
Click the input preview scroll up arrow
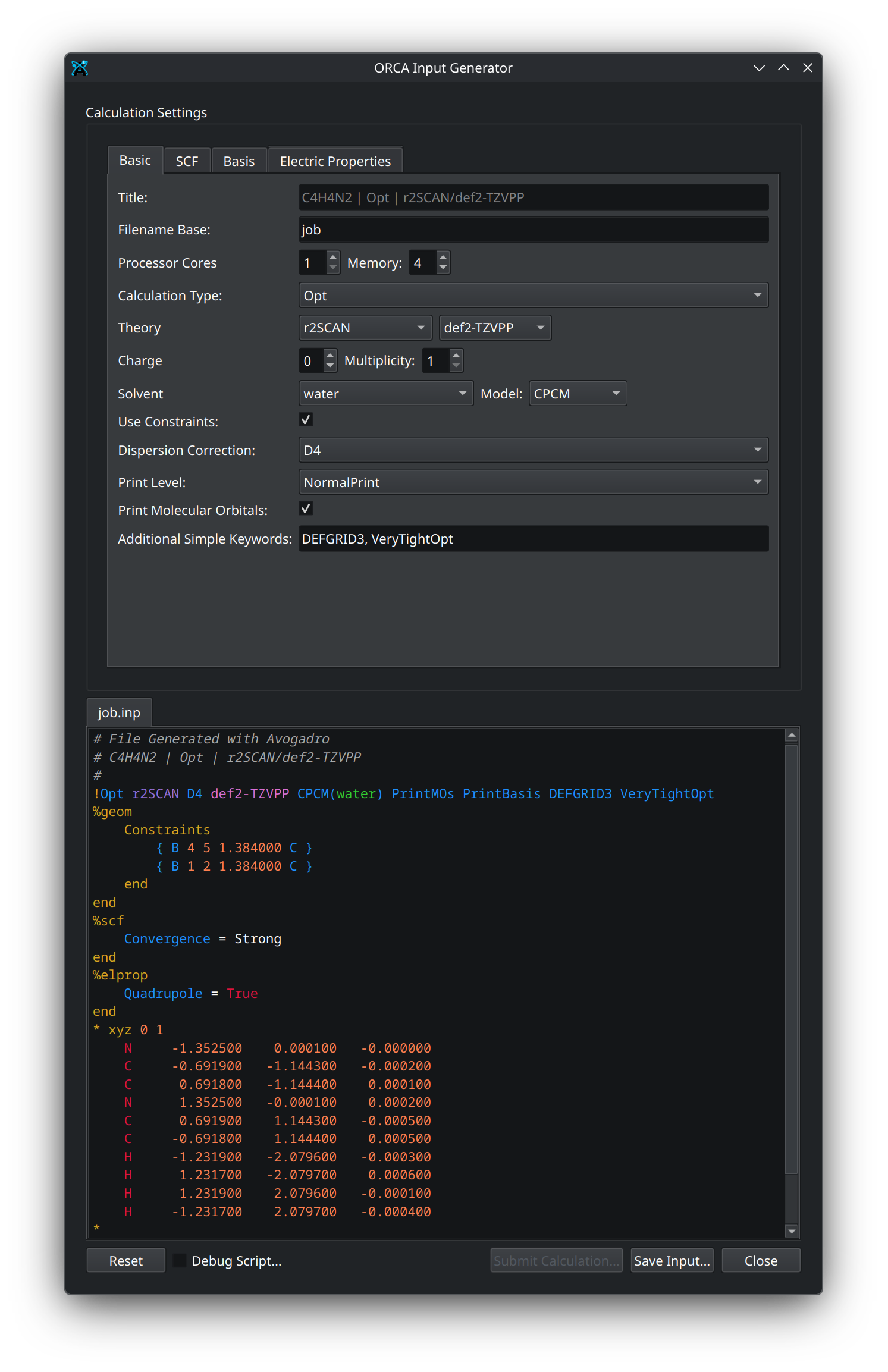pyautogui.click(x=792, y=736)
